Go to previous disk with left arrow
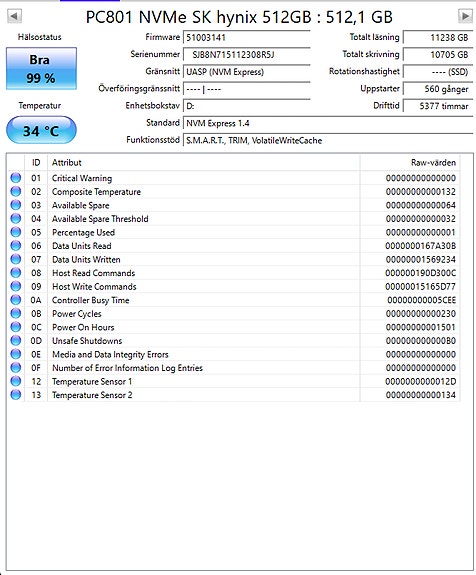 pyautogui.click(x=14, y=16)
